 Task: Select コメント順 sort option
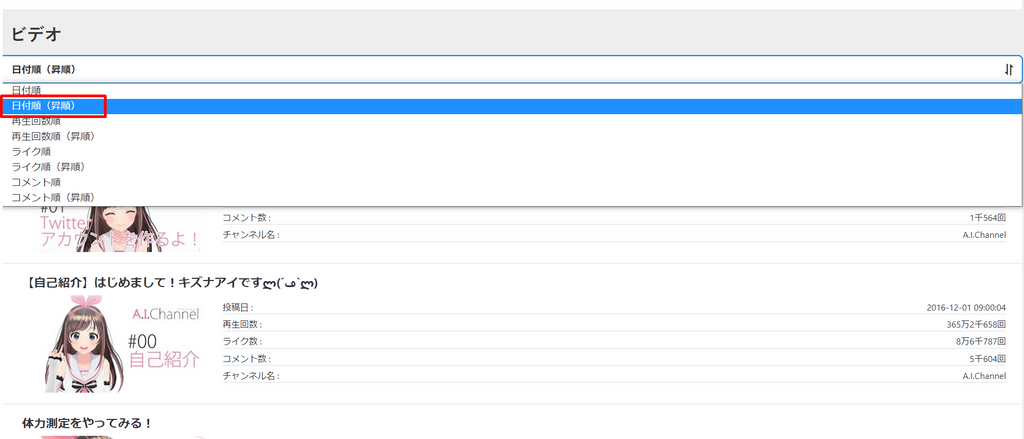tap(36, 182)
